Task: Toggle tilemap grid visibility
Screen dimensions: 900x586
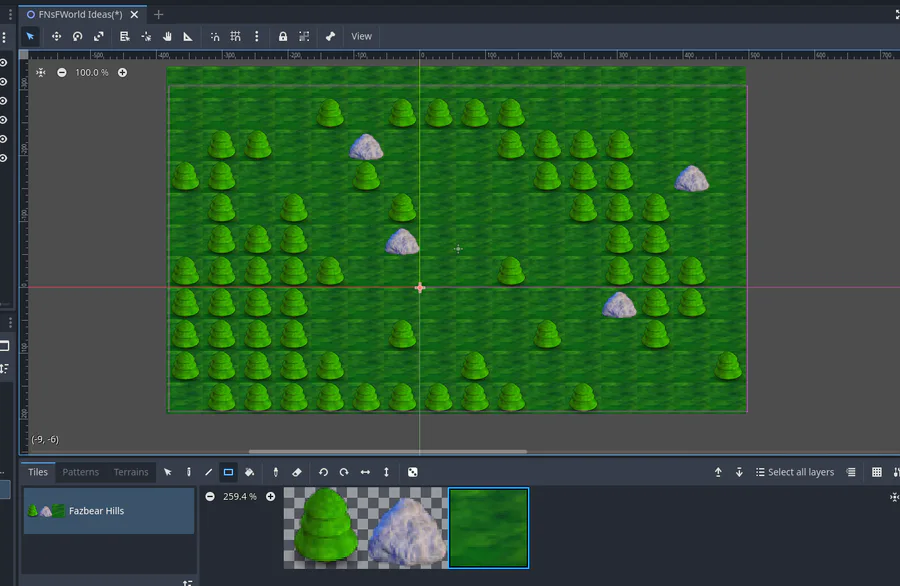Action: point(876,472)
